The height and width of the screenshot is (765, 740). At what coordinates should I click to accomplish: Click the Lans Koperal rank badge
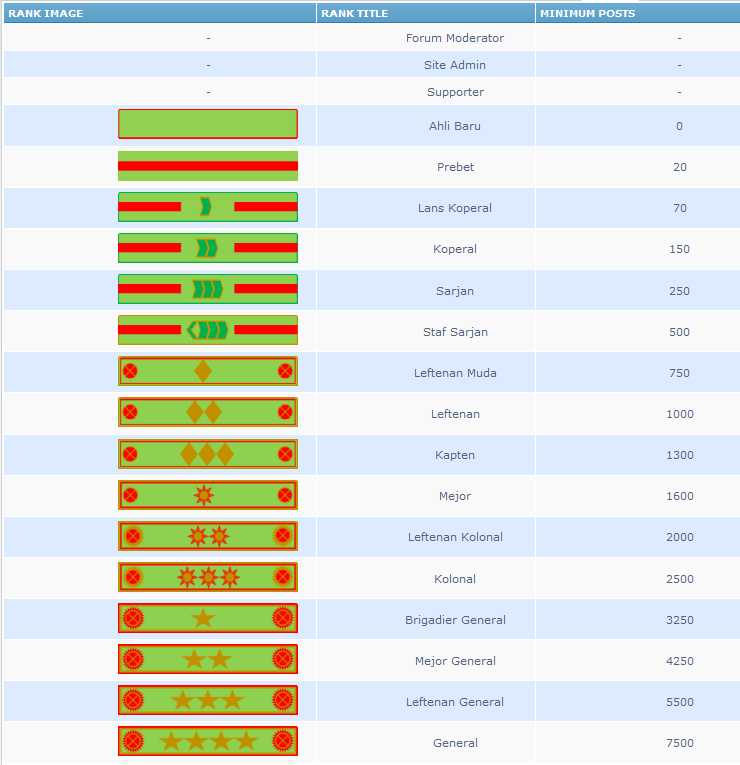click(208, 207)
